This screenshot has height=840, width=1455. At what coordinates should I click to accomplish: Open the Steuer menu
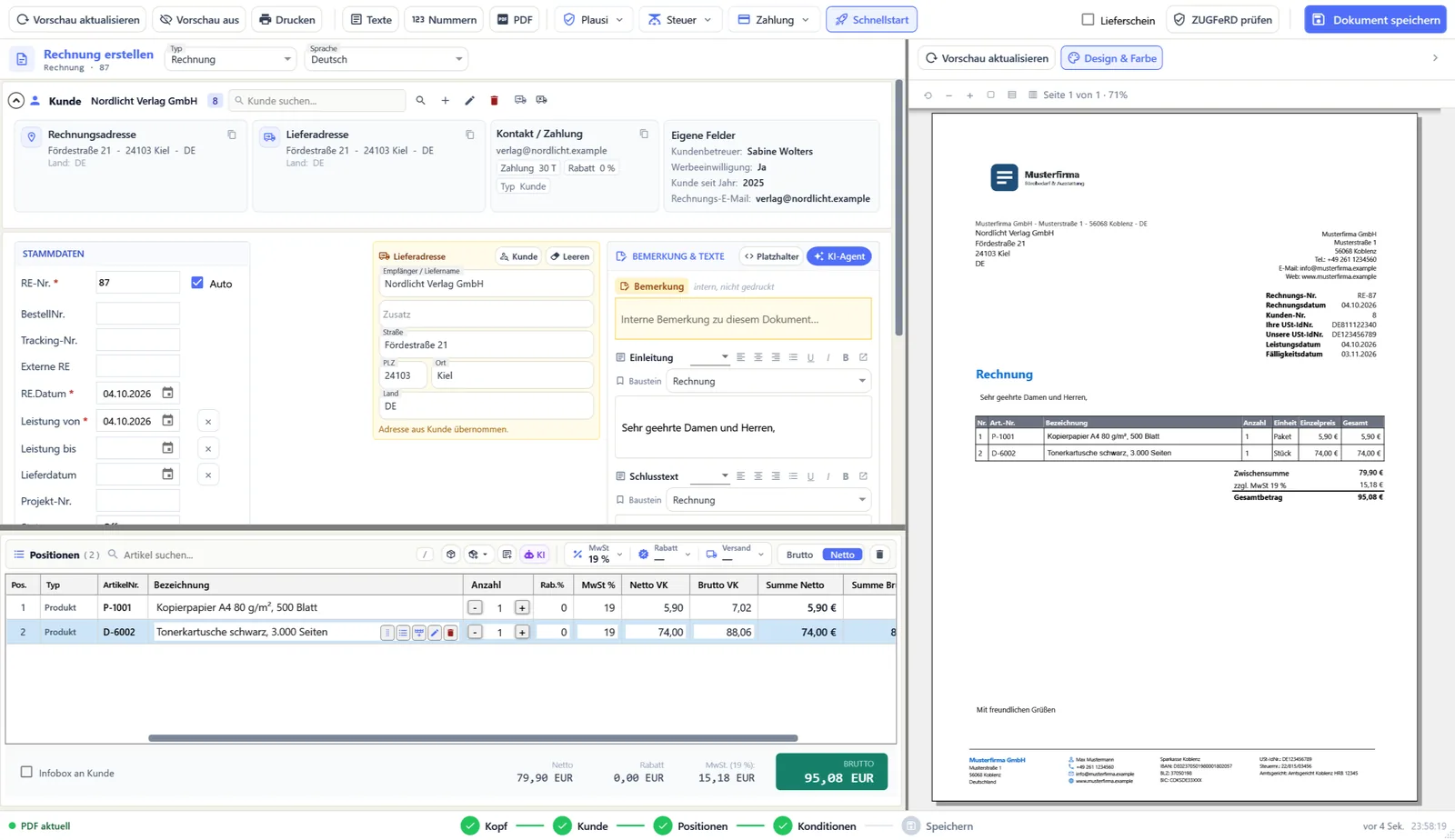click(680, 20)
